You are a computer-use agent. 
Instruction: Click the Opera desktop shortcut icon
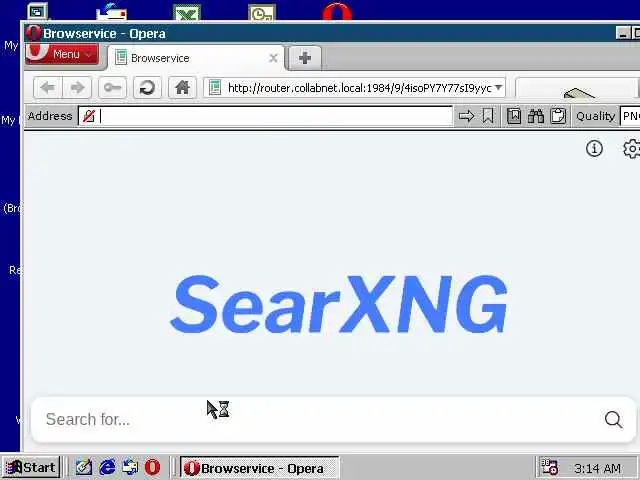(337, 11)
